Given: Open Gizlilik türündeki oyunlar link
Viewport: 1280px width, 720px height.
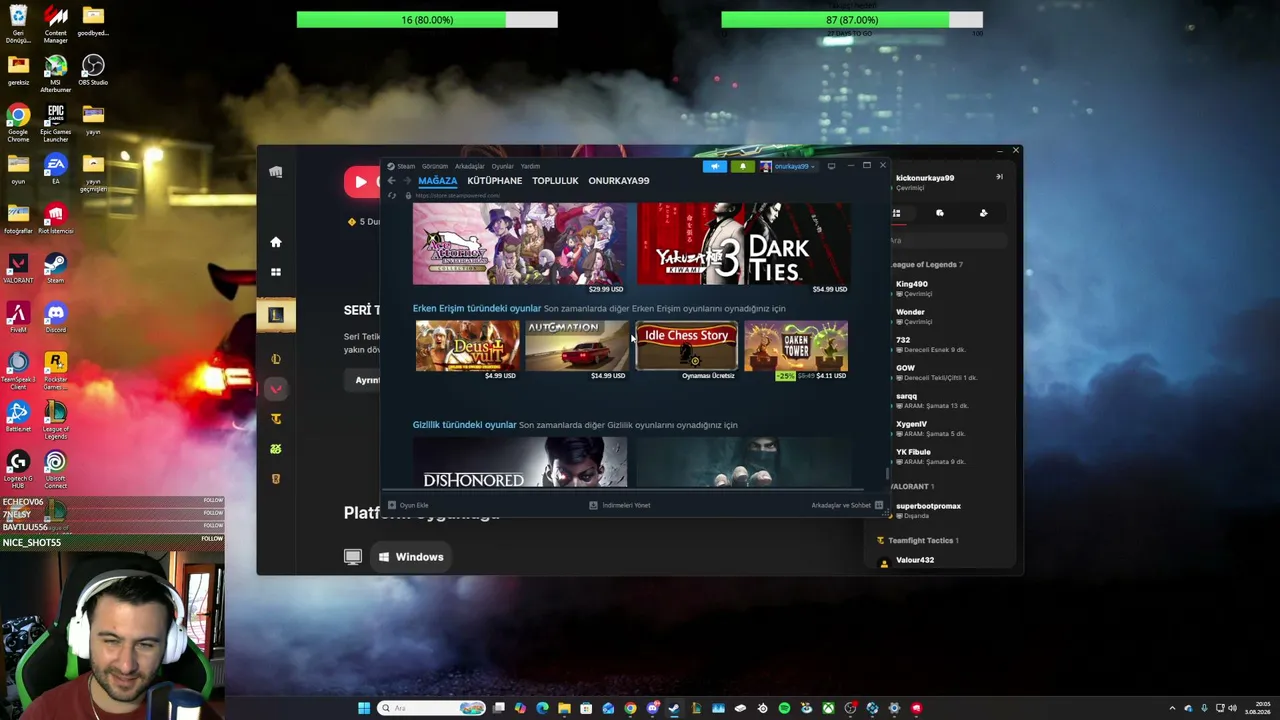Looking at the screenshot, I should tap(465, 425).
